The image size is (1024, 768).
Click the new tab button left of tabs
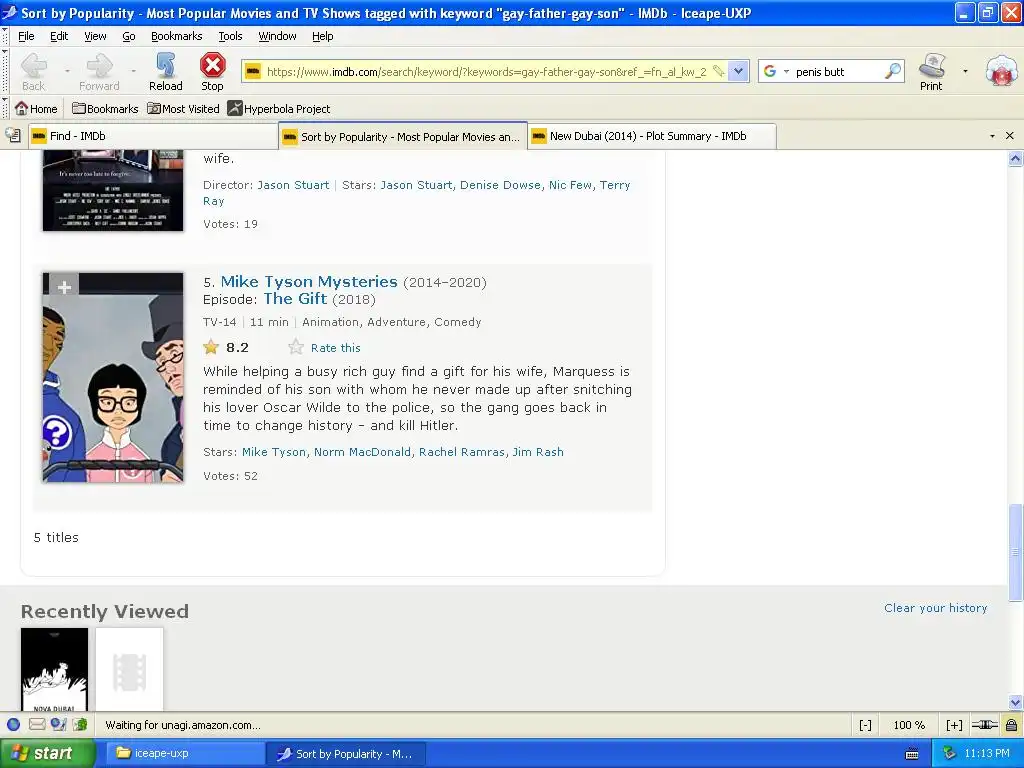click(12, 135)
